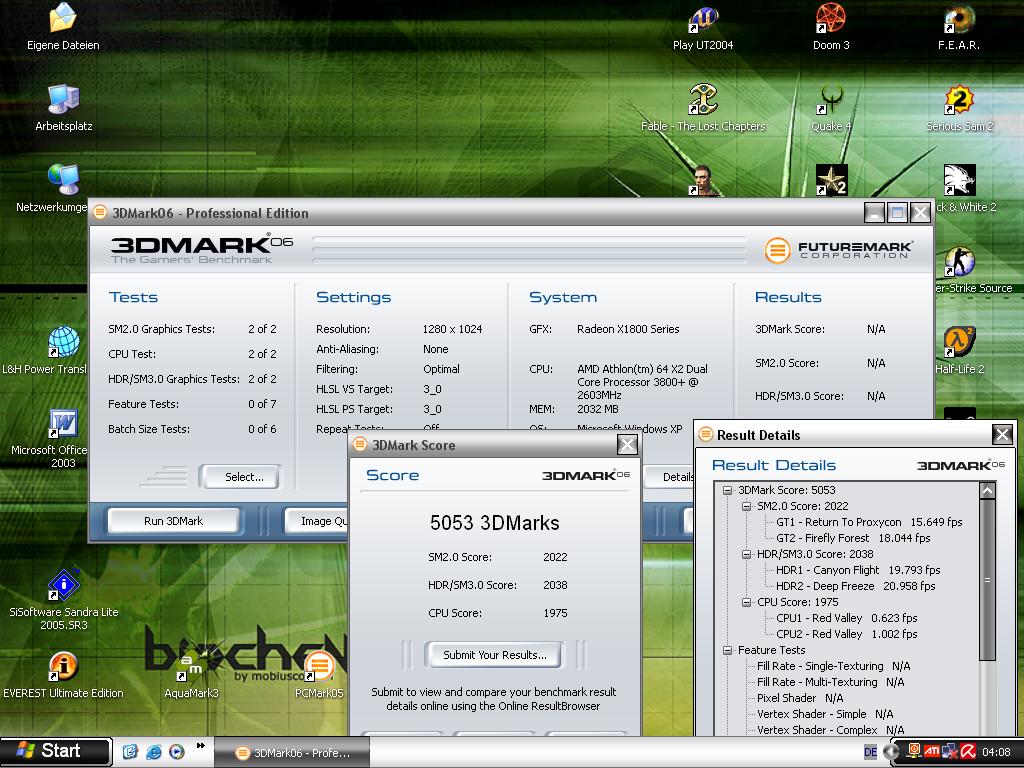
Task: Collapse the HDR/SM3.0 Score: 2038 node
Action: [746, 554]
